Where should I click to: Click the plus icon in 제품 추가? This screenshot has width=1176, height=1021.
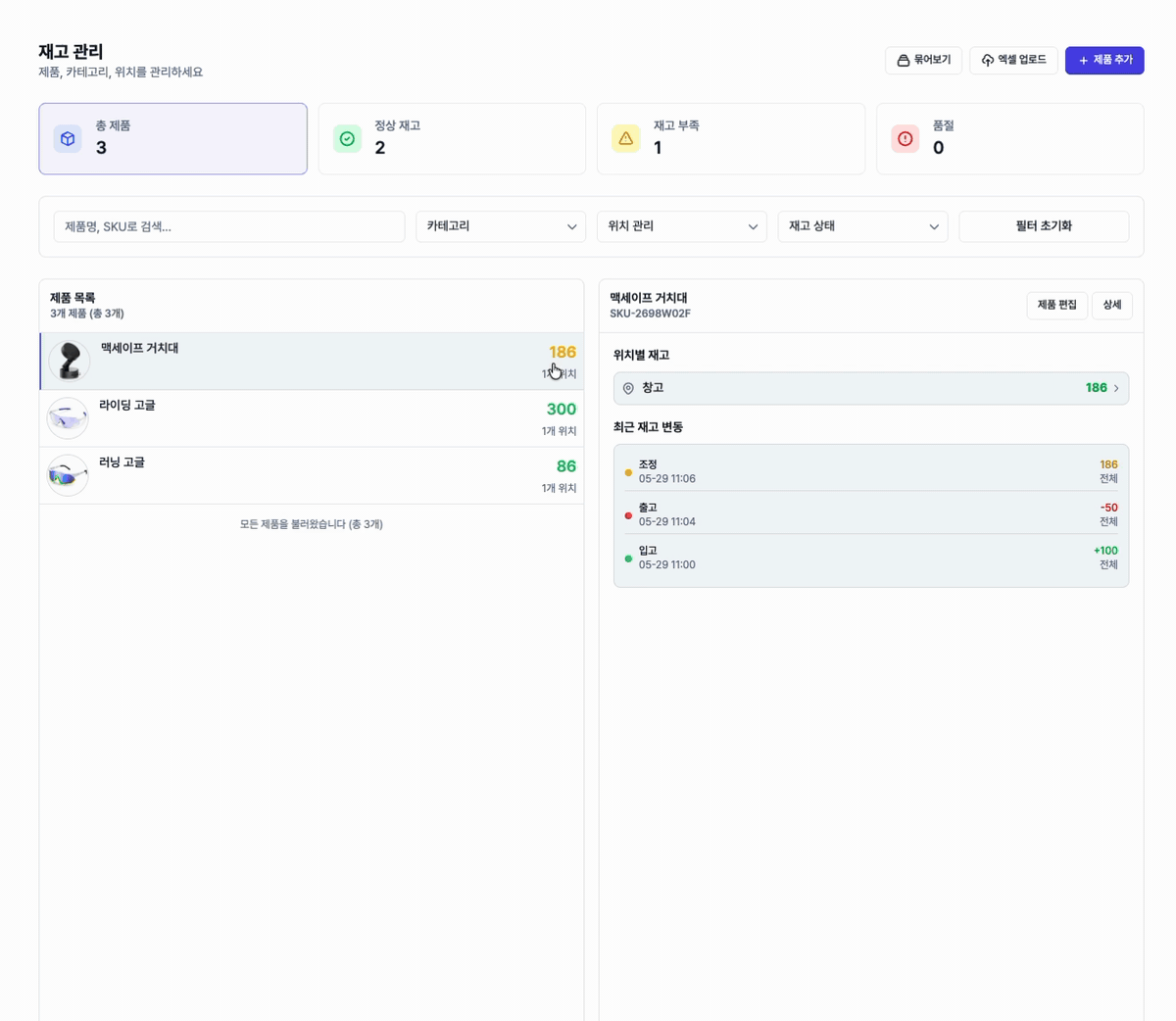pyautogui.click(x=1083, y=61)
